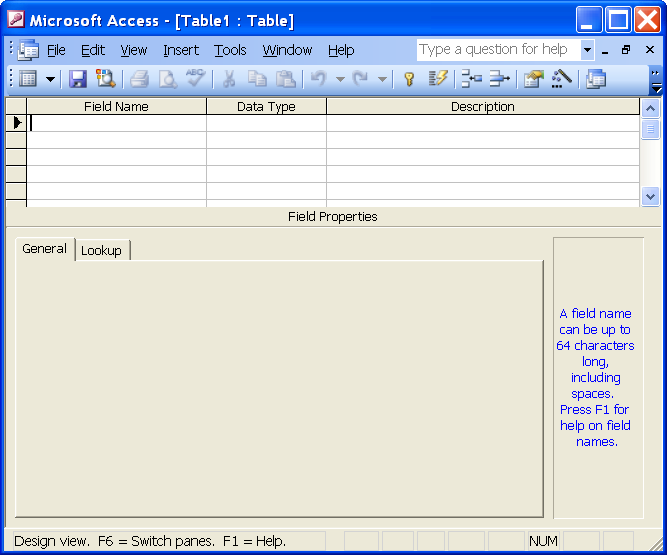
Task: Select the Lookup tab in Field Properties
Action: click(x=102, y=250)
